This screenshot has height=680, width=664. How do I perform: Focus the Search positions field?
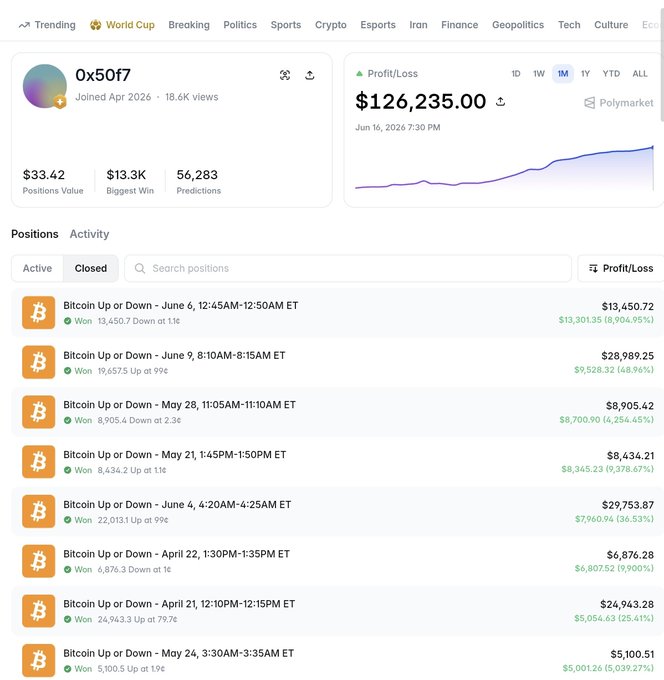coord(348,268)
